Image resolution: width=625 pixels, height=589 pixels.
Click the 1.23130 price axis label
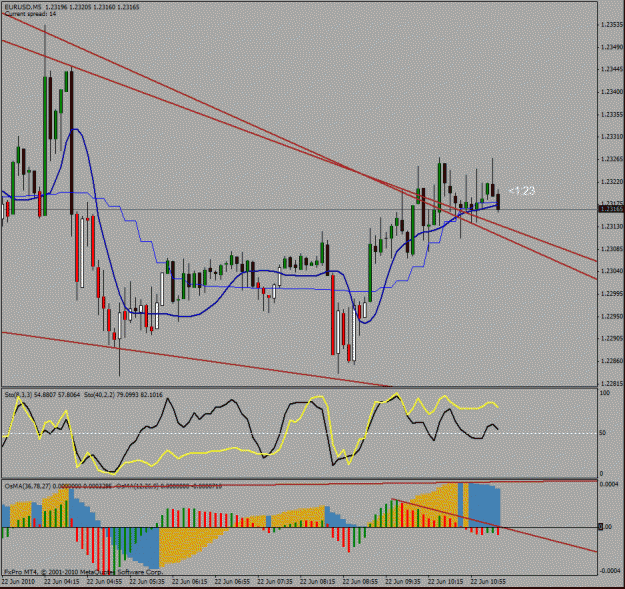click(612, 227)
